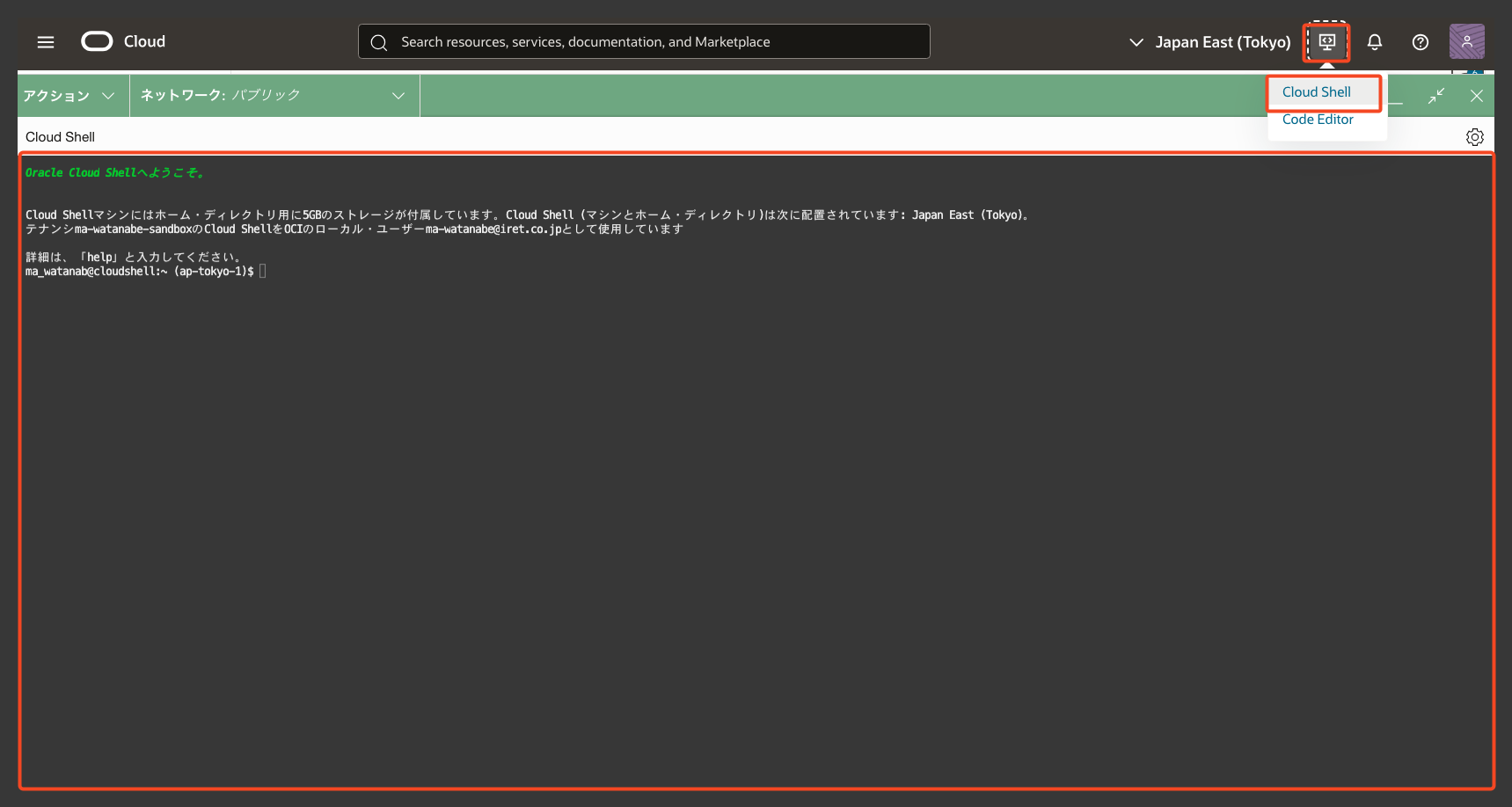Screen dimensions: 1512x807
Task: Click the magnifier icon in search bar
Action: 379,42
